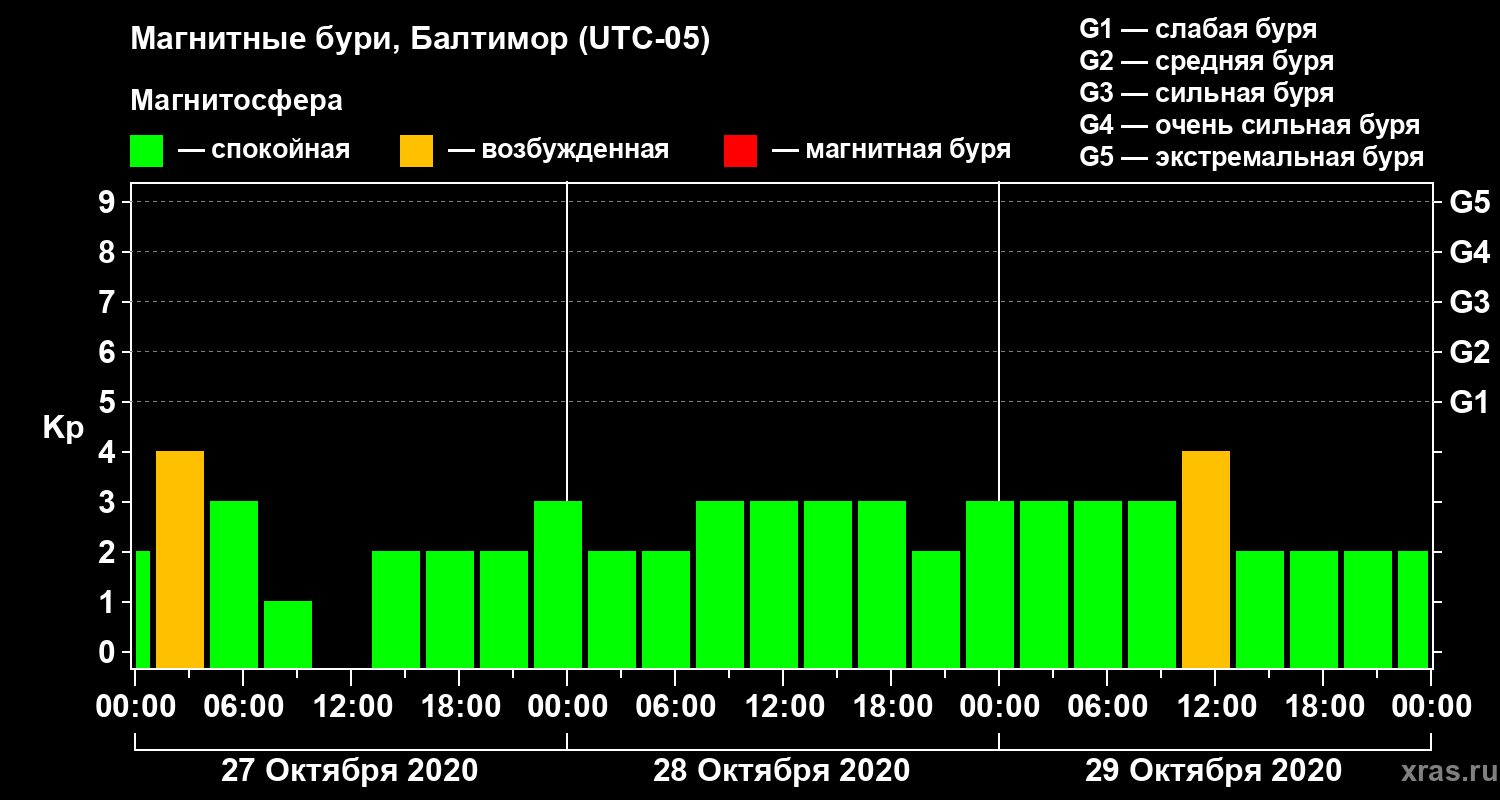Click the 06:00 time label under 29 October
Viewport: 1500px width, 800px height.
1106,707
